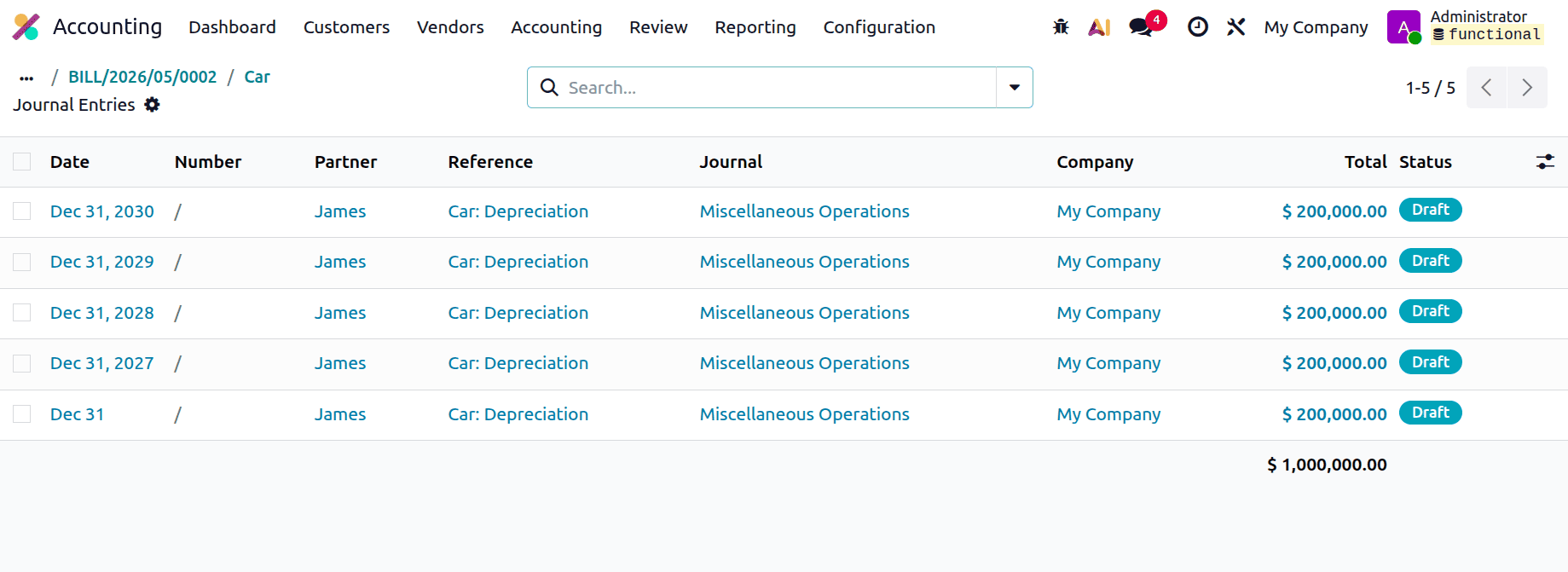Sort by the Company column header
The height and width of the screenshot is (572, 1568).
[x=1095, y=162]
